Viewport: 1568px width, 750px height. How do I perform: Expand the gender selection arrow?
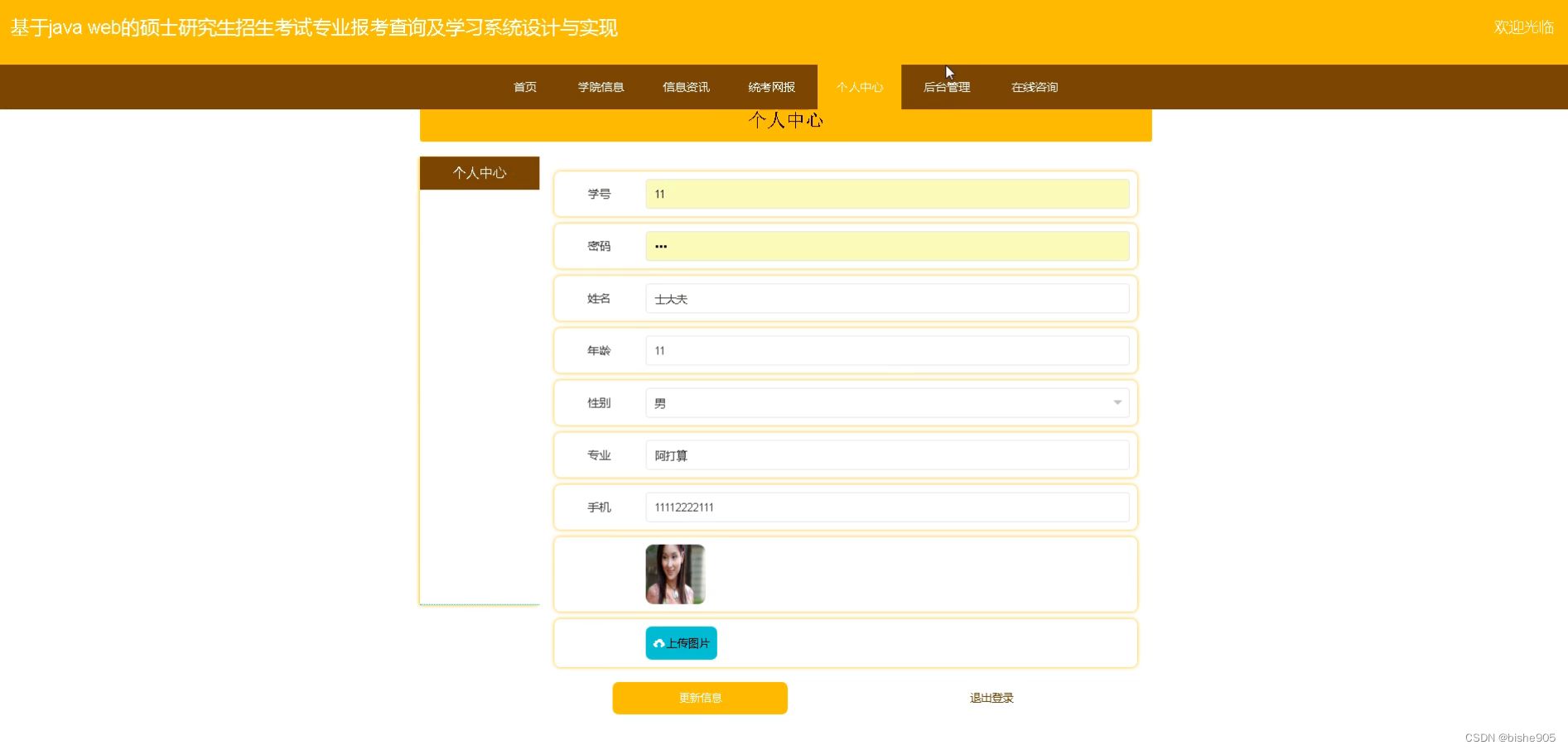(x=1117, y=403)
